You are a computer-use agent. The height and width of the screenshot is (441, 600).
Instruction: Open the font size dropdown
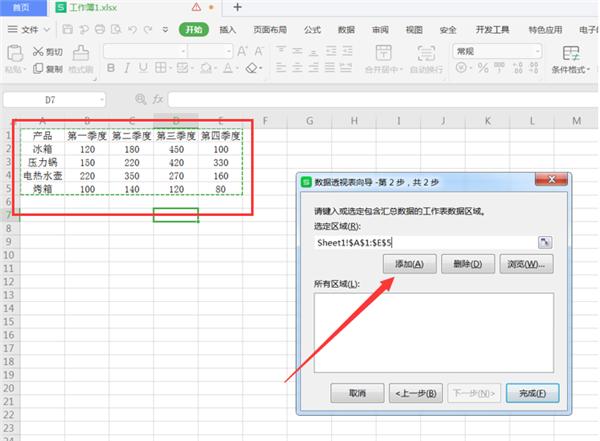click(x=229, y=51)
